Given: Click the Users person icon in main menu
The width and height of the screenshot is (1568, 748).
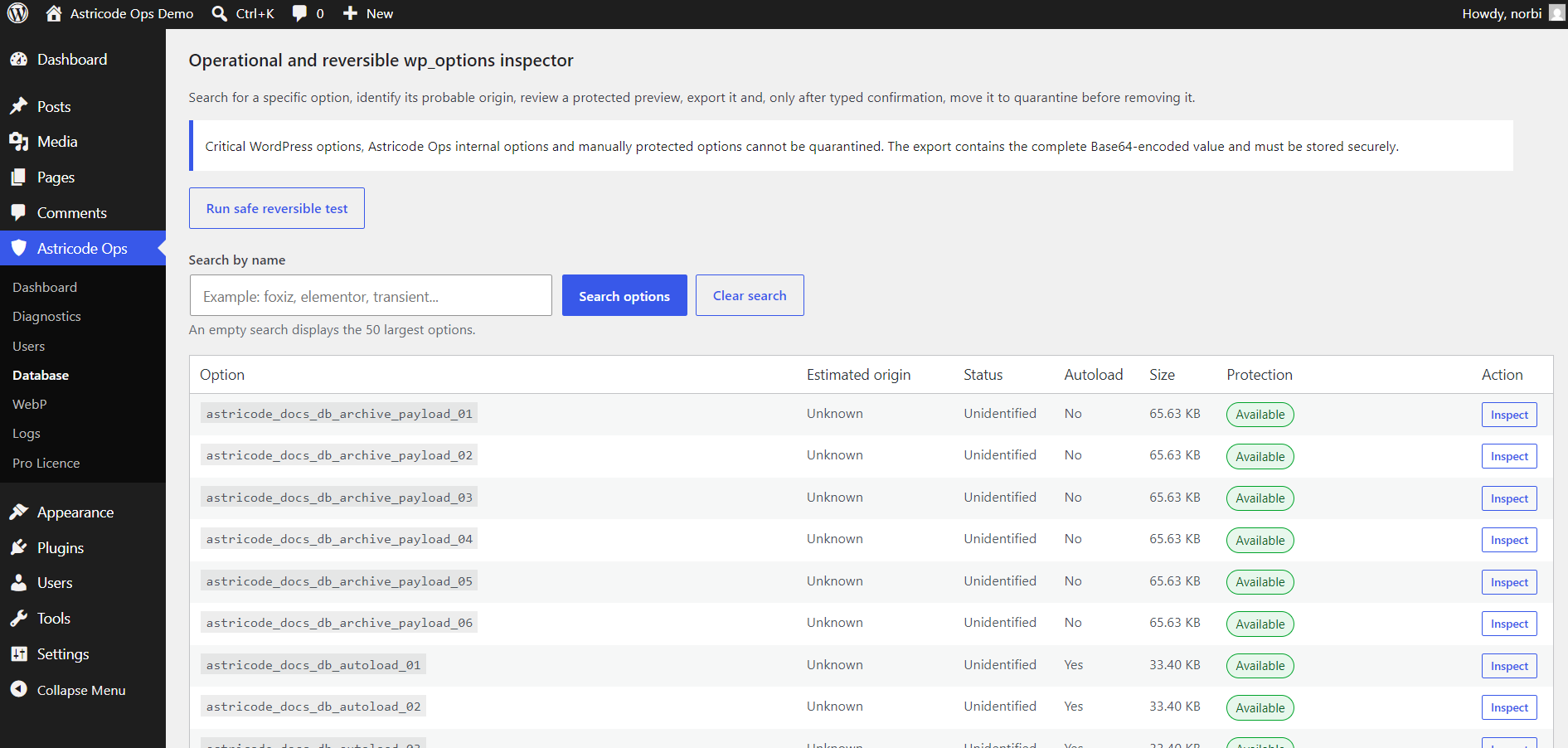Looking at the screenshot, I should point(18,583).
